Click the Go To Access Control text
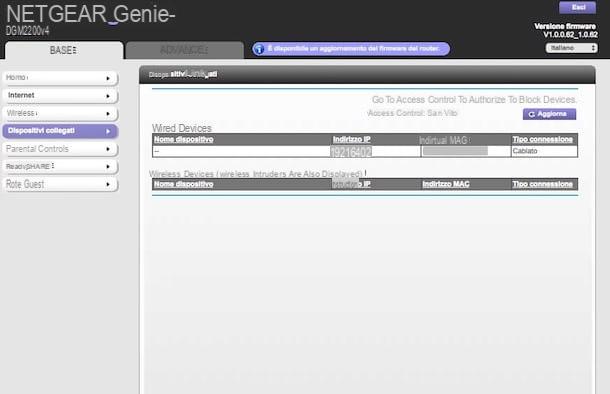Screen dimensions: 610x394 coord(474,100)
